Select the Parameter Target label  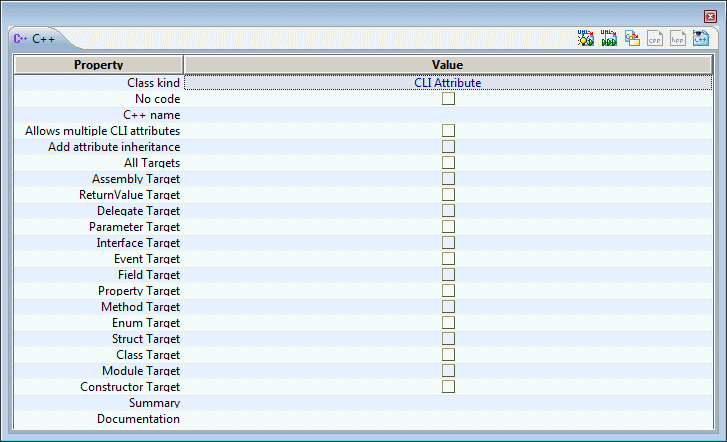134,227
